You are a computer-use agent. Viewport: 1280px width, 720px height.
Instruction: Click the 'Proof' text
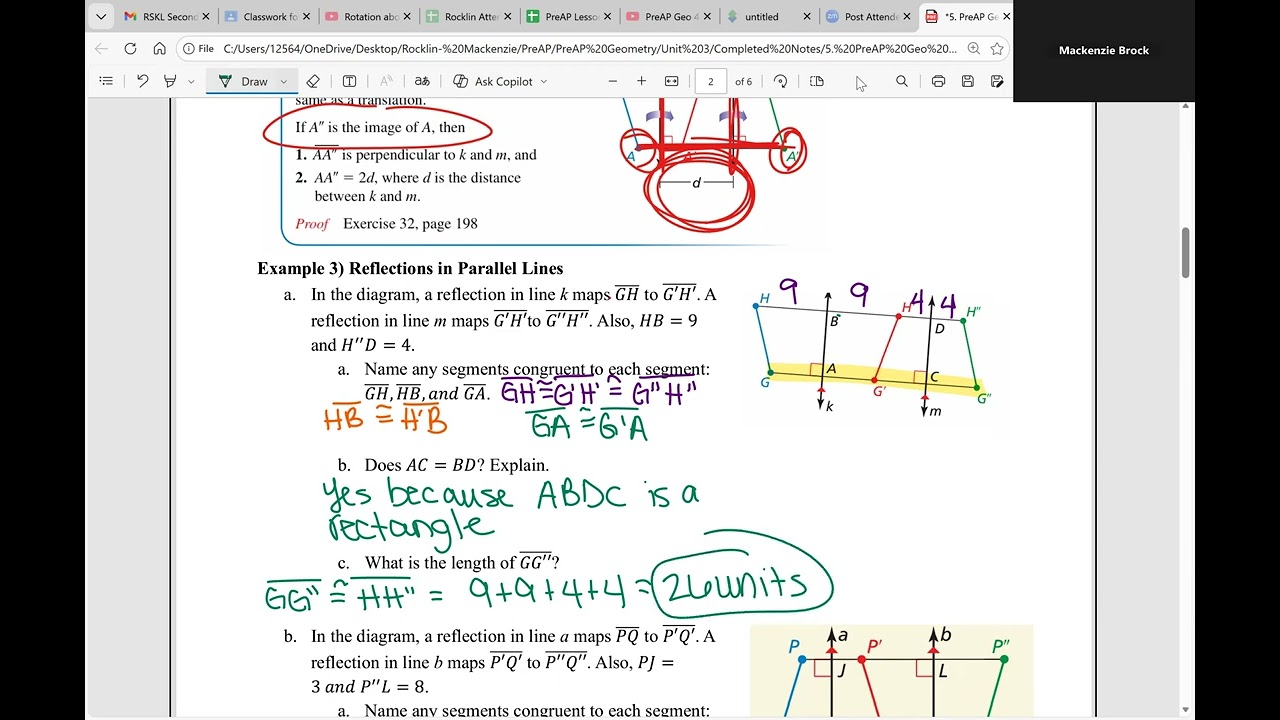[x=312, y=224]
